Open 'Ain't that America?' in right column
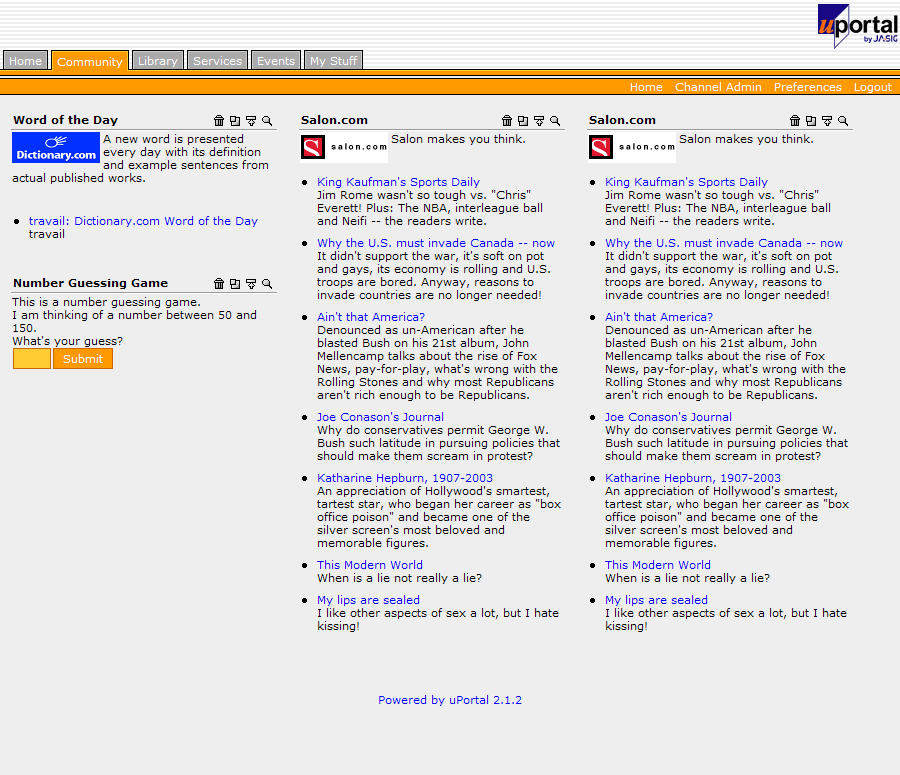This screenshot has height=775, width=900. coord(659,317)
